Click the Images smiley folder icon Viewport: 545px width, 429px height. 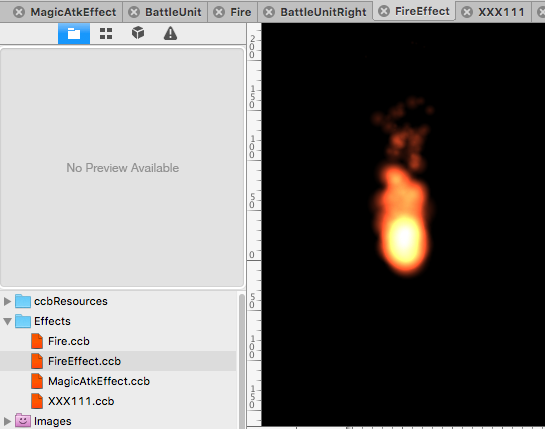[x=23, y=421]
